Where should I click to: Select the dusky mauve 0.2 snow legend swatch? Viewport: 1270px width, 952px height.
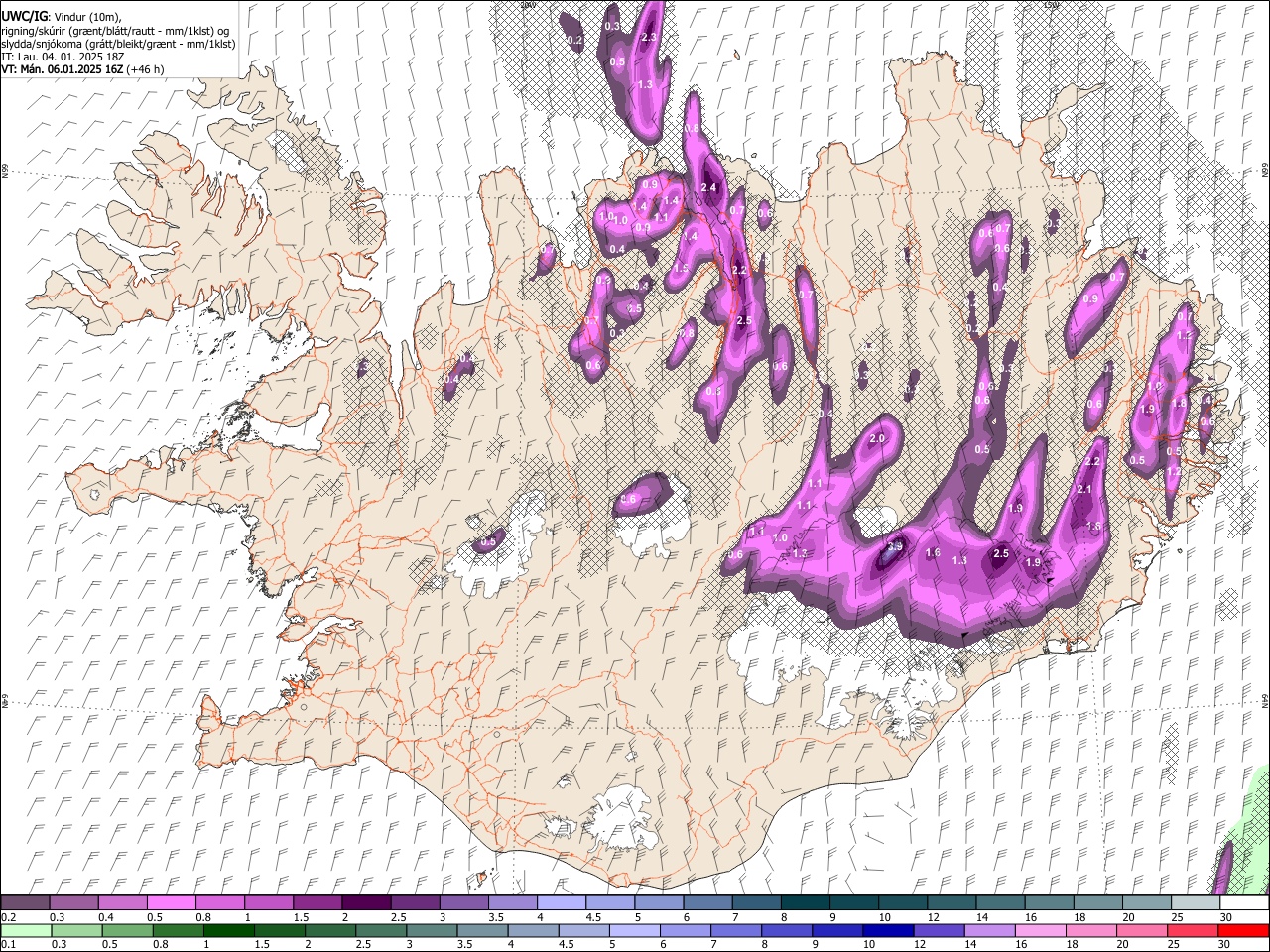click(x=25, y=903)
